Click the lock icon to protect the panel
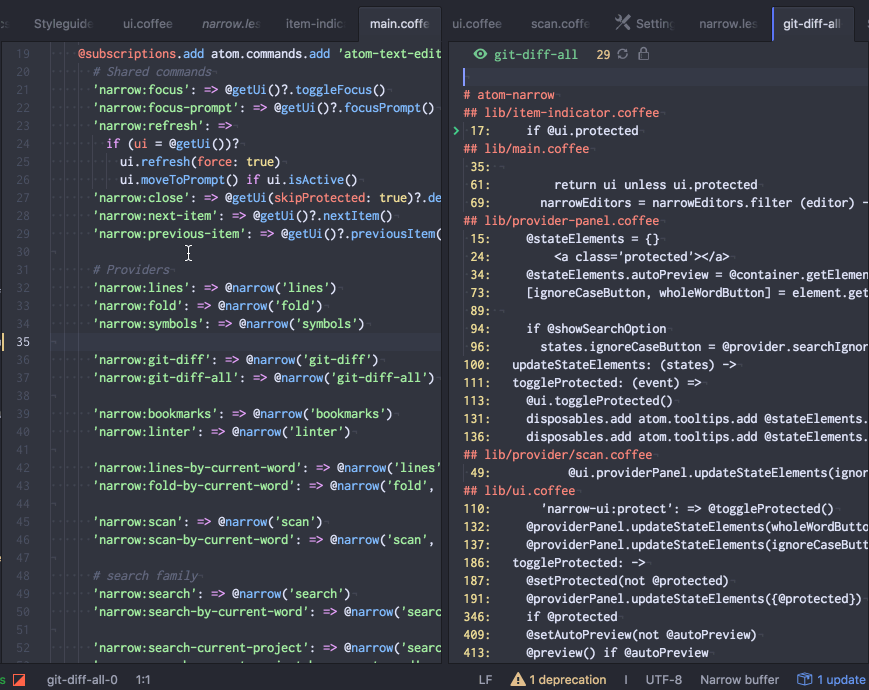This screenshot has width=869, height=690. 643,54
